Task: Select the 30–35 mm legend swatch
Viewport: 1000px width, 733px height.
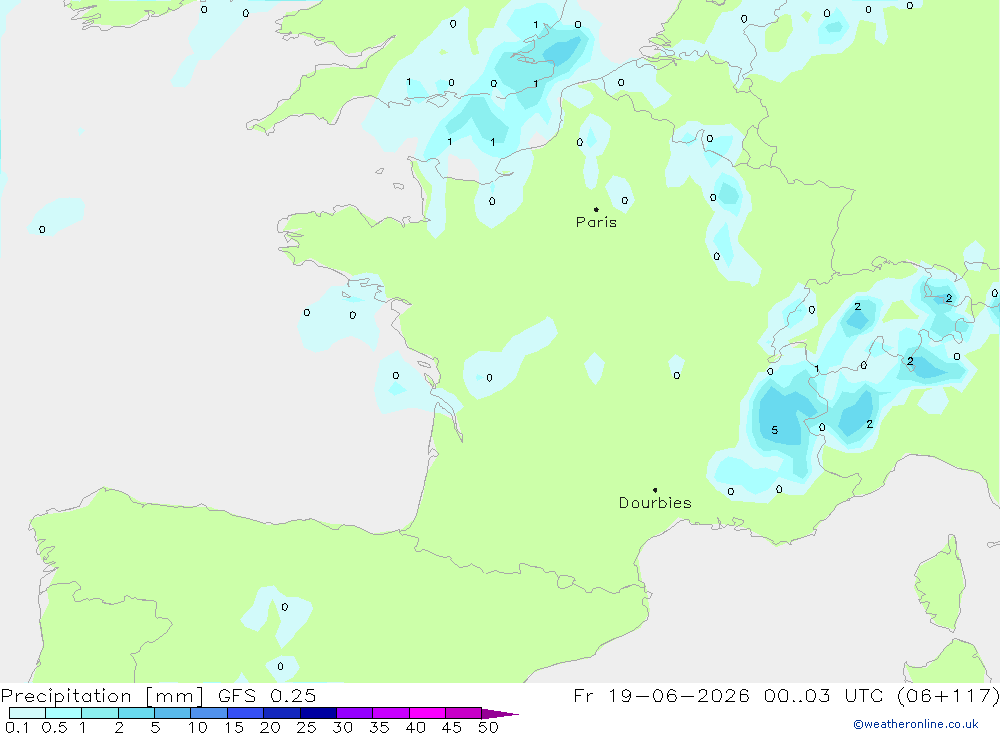Action: (x=355, y=713)
